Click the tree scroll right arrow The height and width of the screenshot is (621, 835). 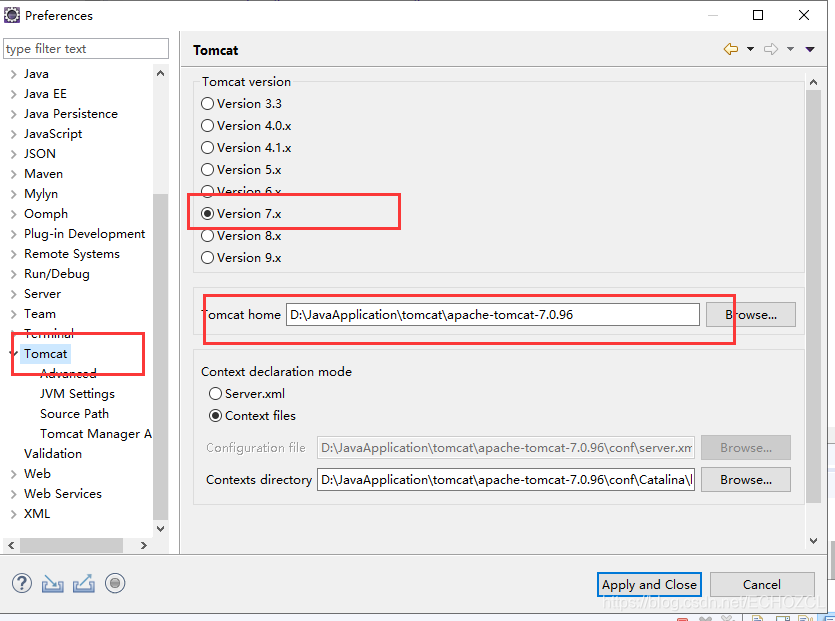point(143,545)
